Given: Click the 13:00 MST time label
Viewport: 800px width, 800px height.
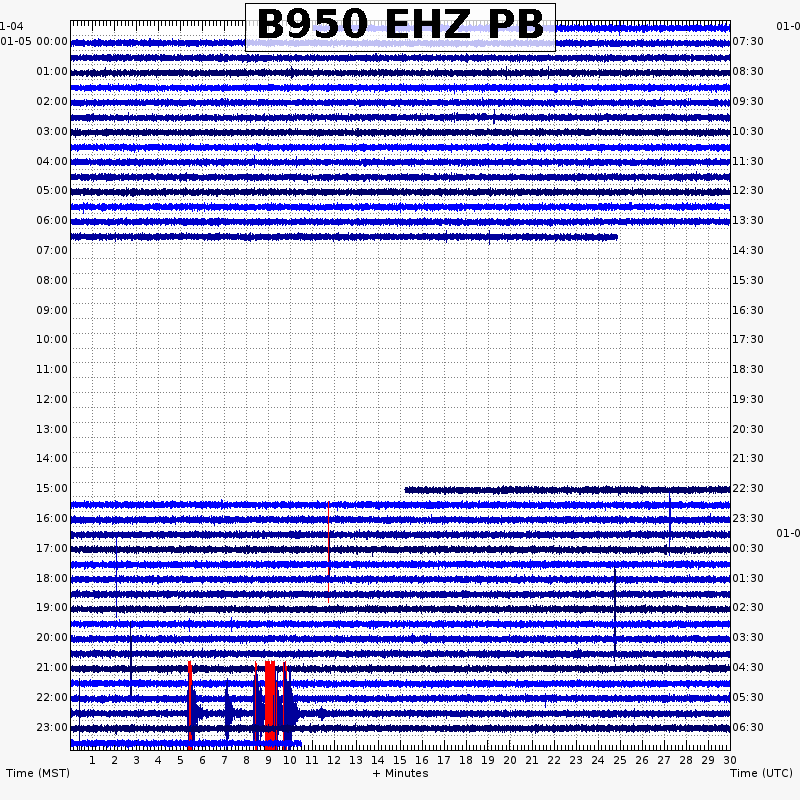Looking at the screenshot, I should [x=52, y=430].
